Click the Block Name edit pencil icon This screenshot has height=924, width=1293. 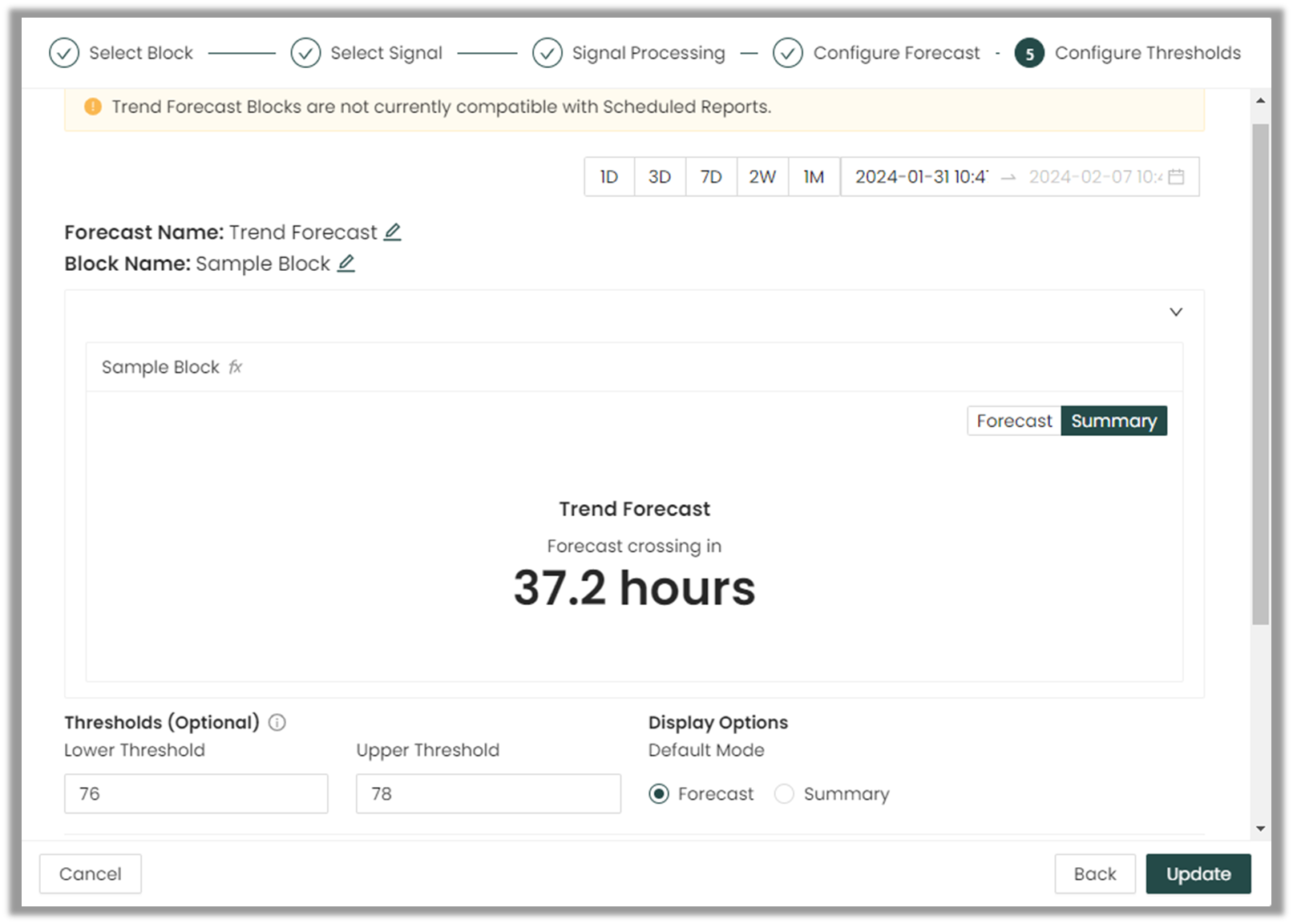coord(345,264)
